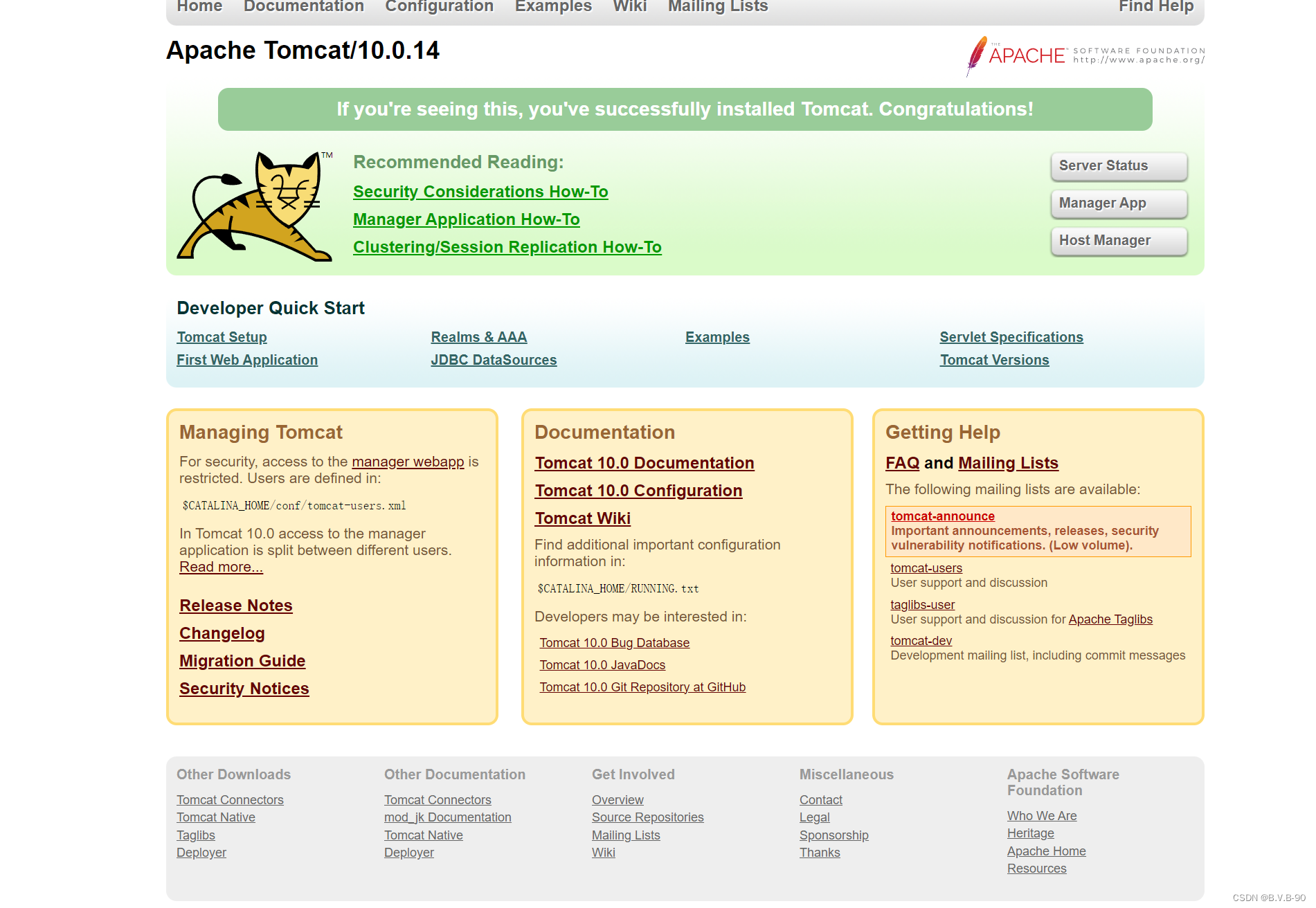Click the Host Manager button
This screenshot has width=1316, height=908.
[x=1119, y=241]
